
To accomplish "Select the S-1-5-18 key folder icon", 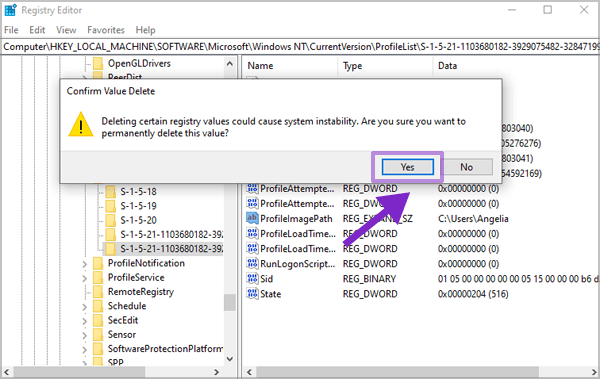I will (111, 191).
